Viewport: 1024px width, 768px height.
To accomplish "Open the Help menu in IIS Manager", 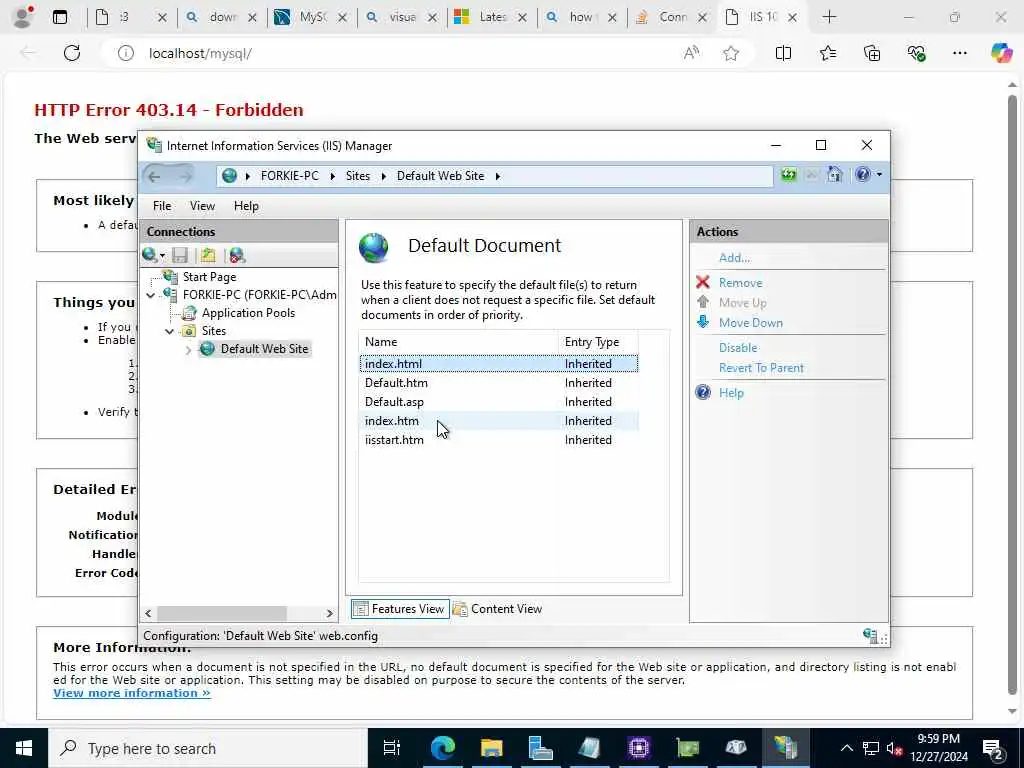I will (x=246, y=206).
